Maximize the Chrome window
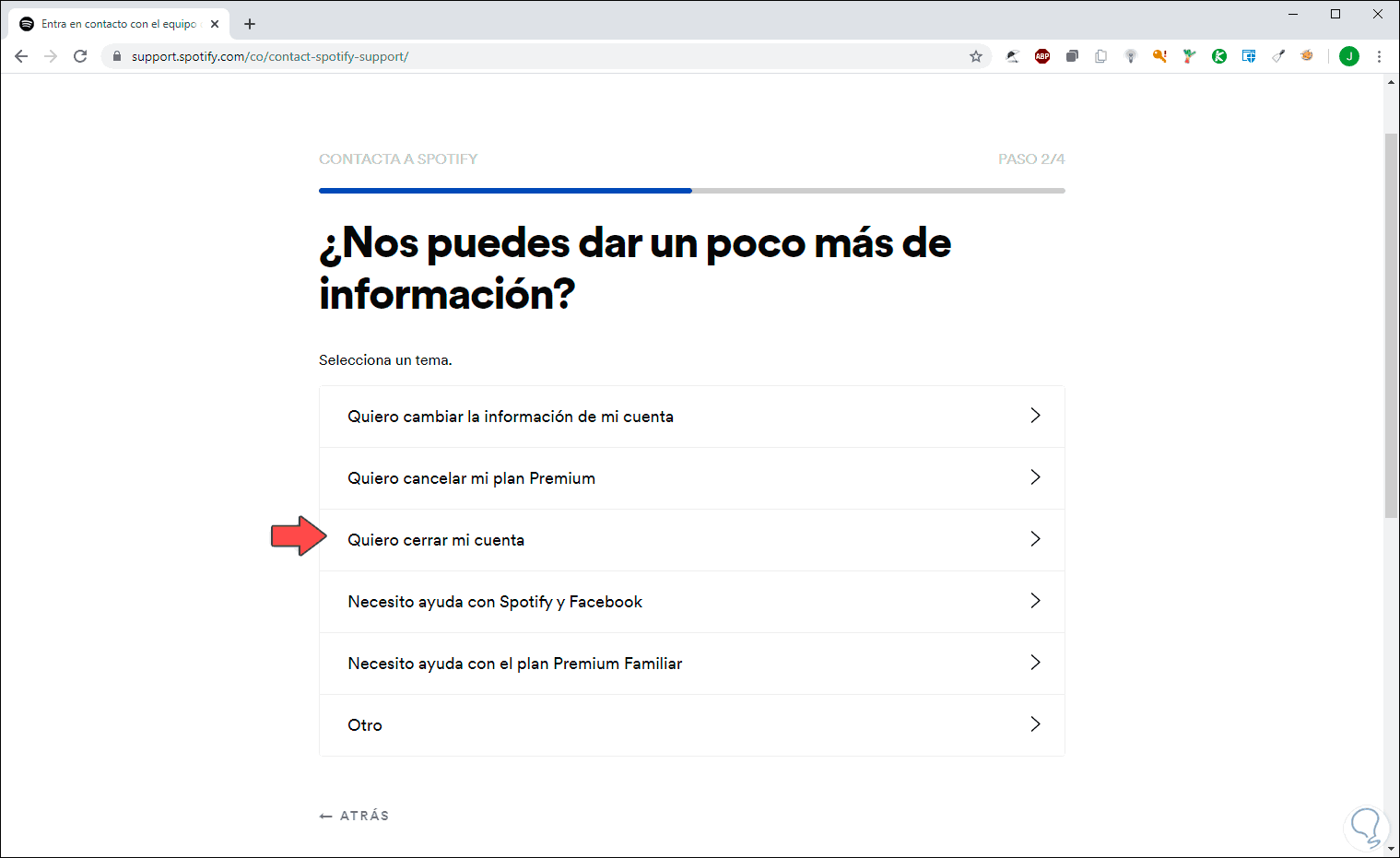Image resolution: width=1400 pixels, height=858 pixels. [x=1335, y=14]
